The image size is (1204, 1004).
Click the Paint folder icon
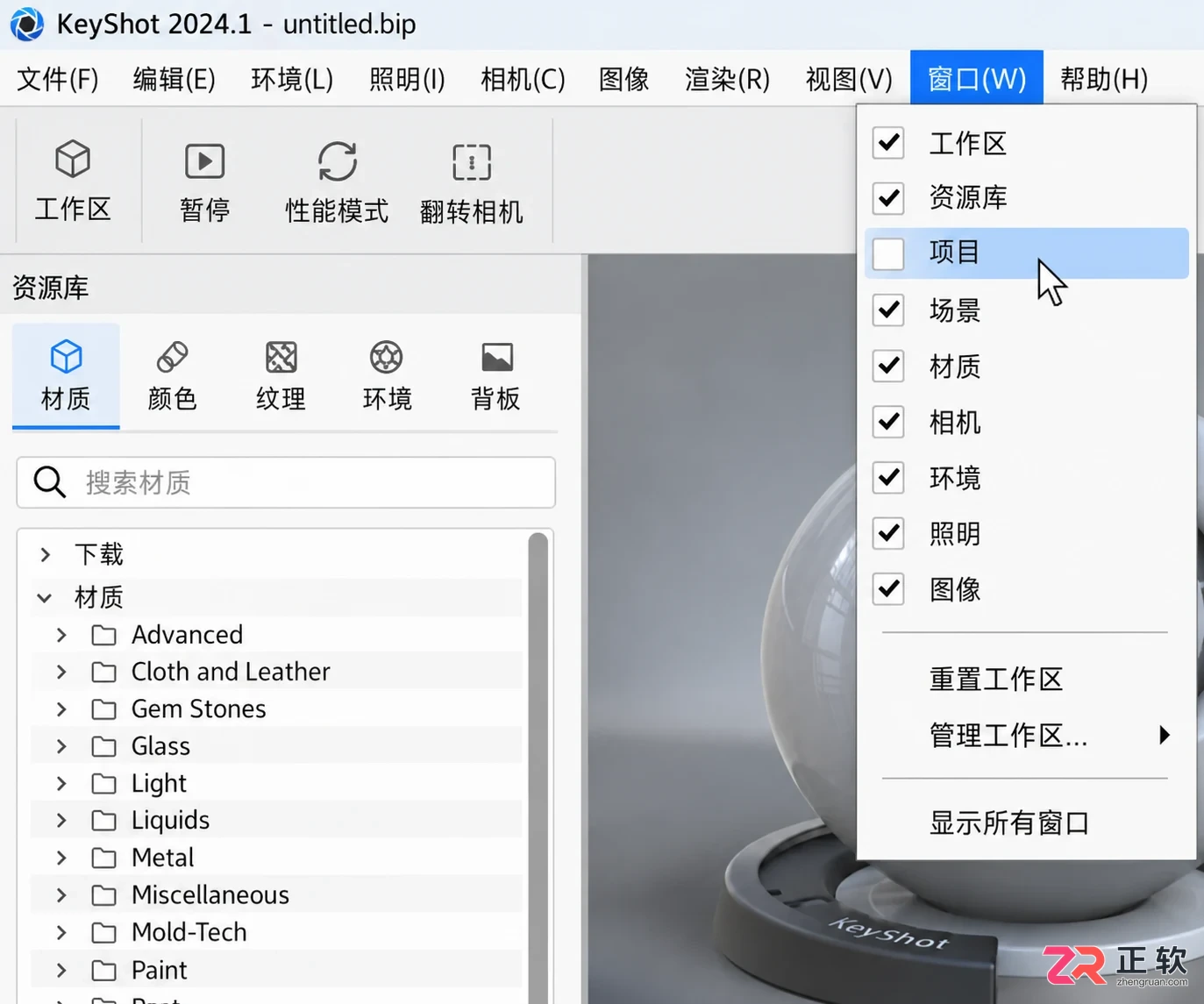click(x=104, y=970)
